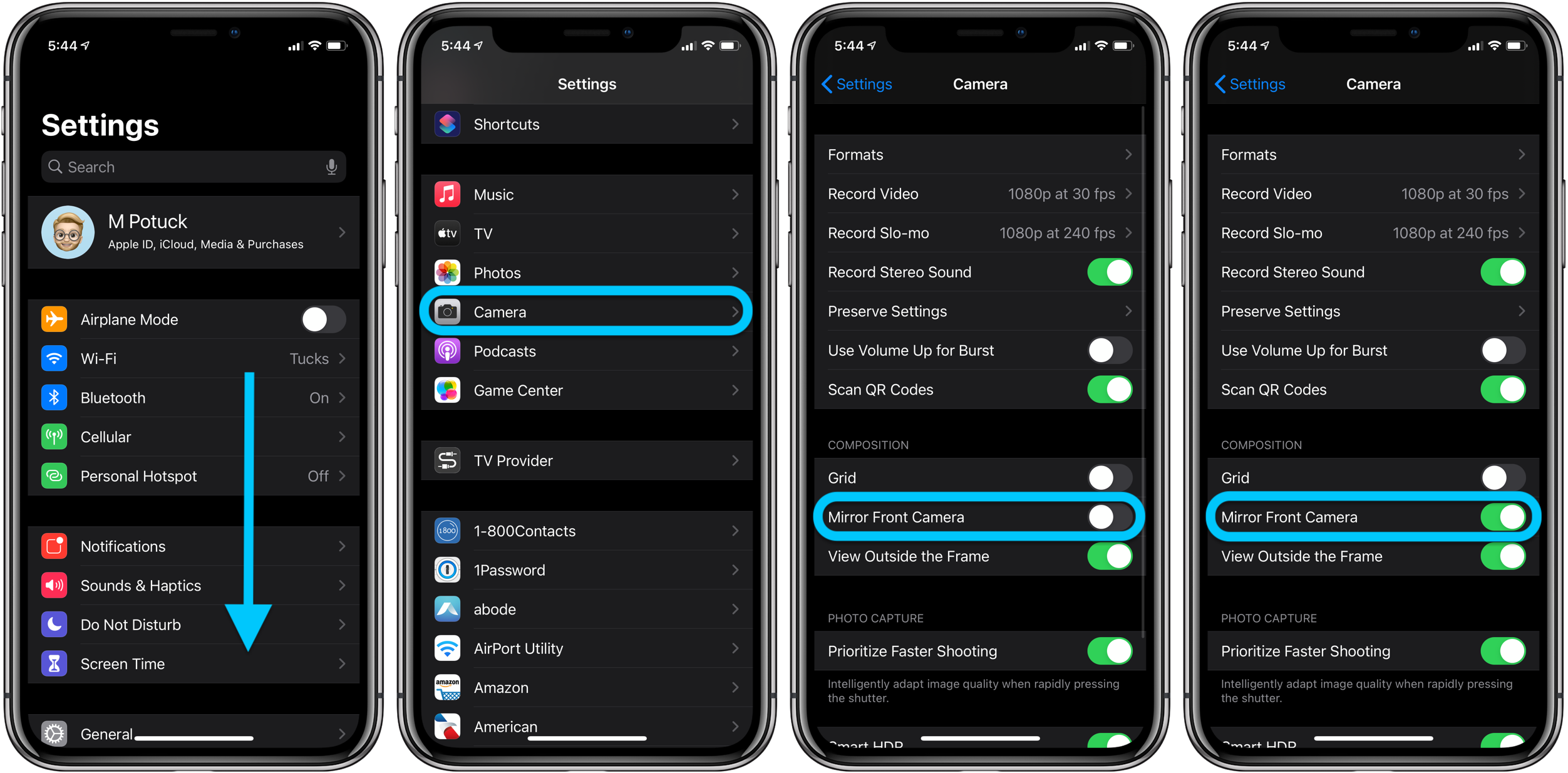Open the Shortcuts app settings
Screen dimensions: 1568x773
click(589, 124)
